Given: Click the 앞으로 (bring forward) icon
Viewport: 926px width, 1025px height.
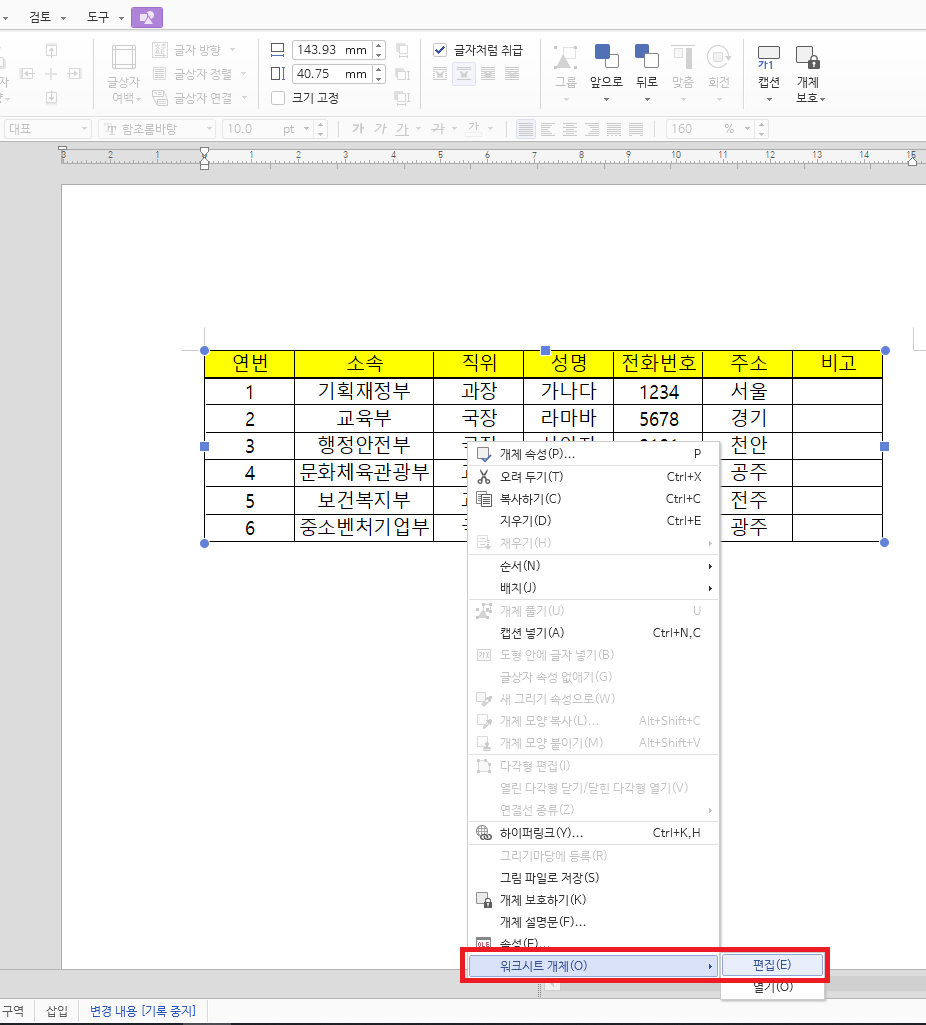Looking at the screenshot, I should 606,56.
